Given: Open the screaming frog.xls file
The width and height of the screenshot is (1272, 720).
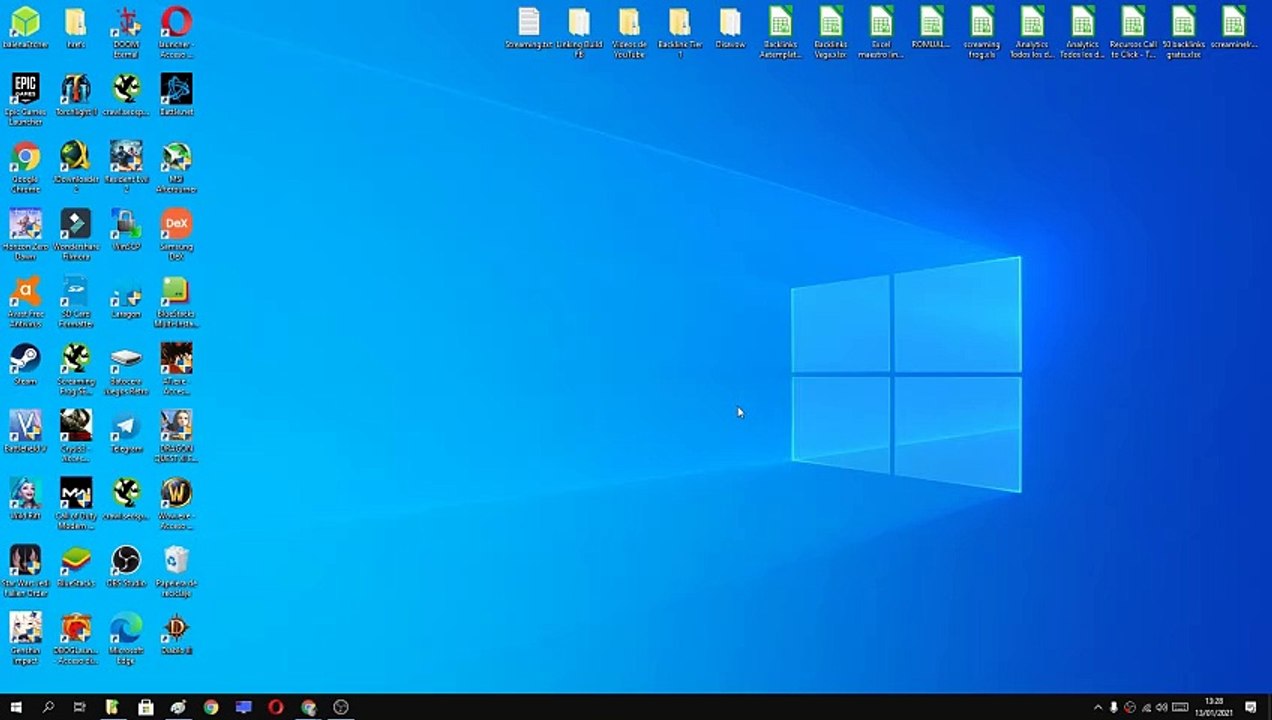Looking at the screenshot, I should pyautogui.click(x=982, y=33).
